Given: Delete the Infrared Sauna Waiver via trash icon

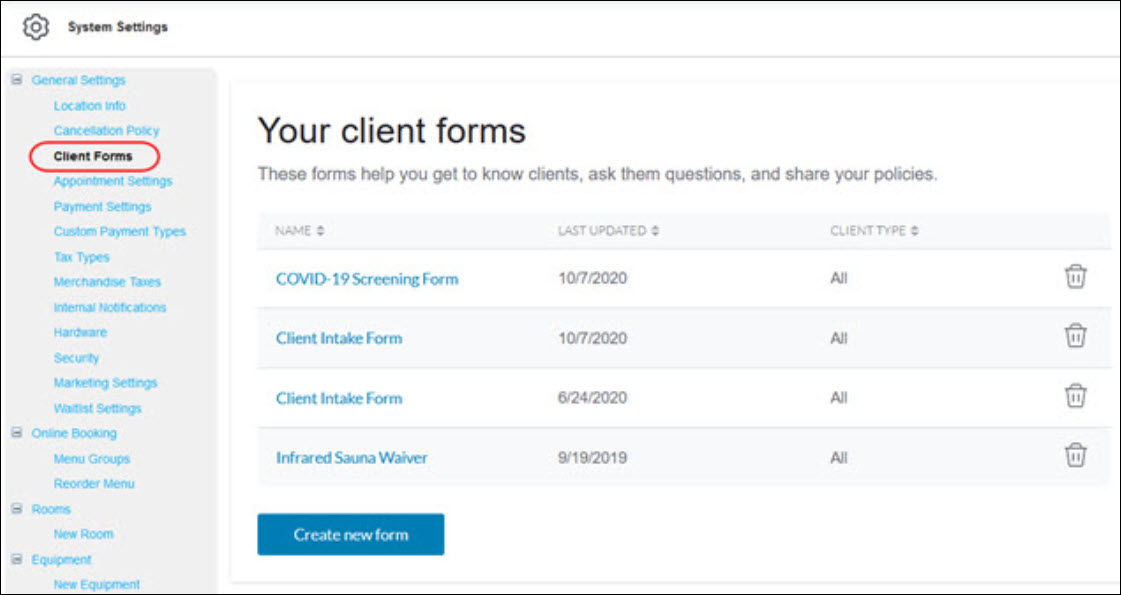Looking at the screenshot, I should pos(1075,455).
